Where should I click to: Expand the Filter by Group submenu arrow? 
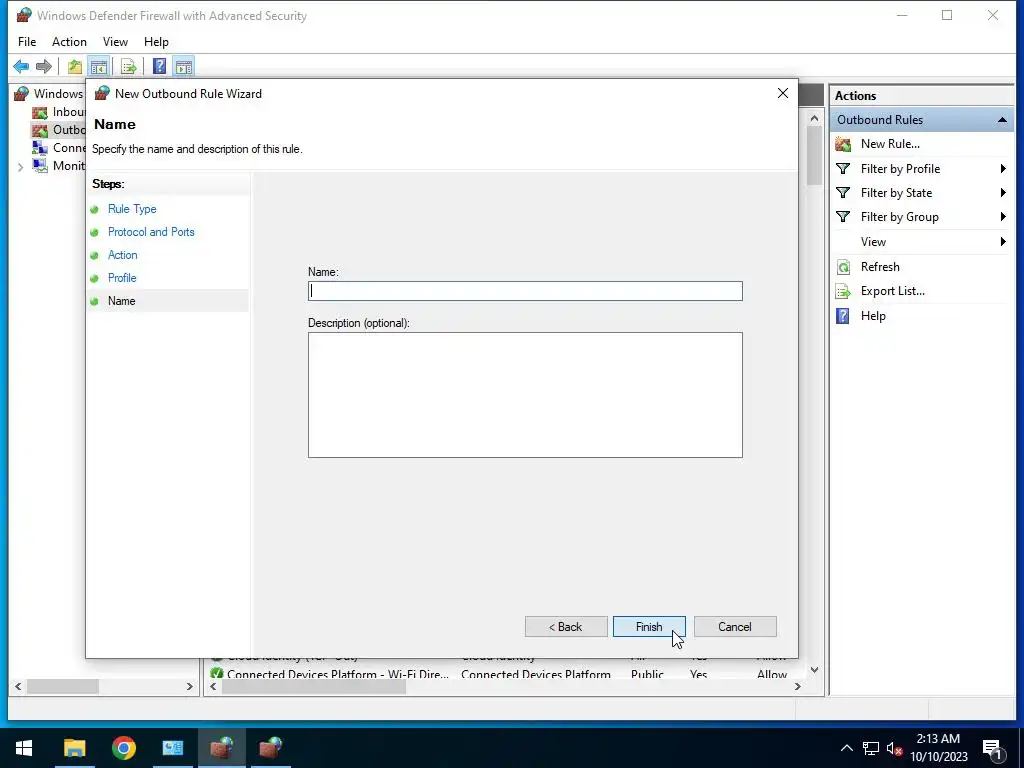pos(1003,217)
